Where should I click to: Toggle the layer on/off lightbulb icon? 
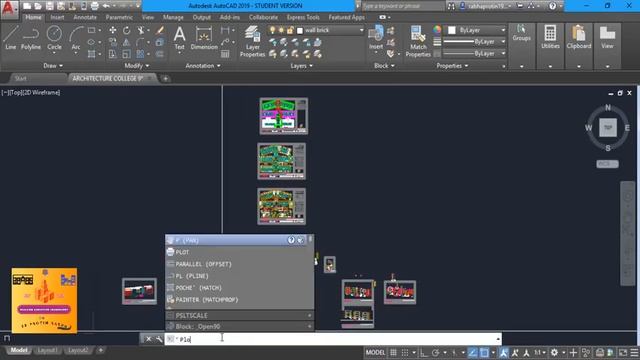point(273,30)
